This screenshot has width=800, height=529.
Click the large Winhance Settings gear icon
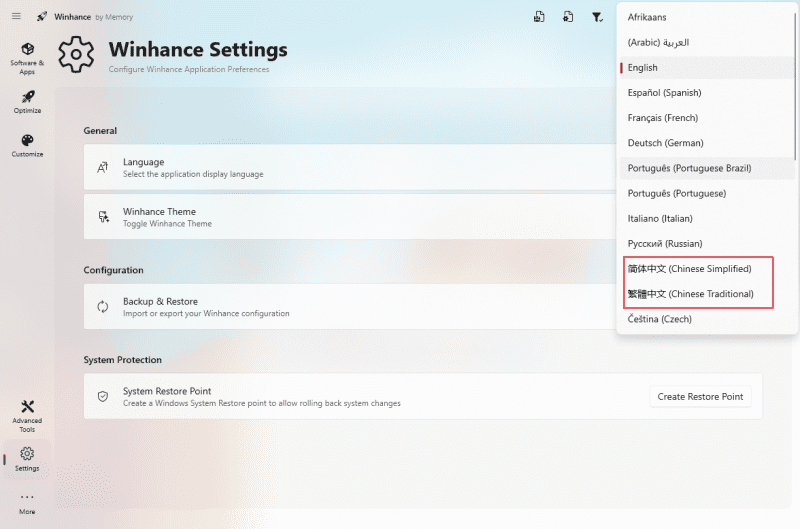(x=76, y=55)
